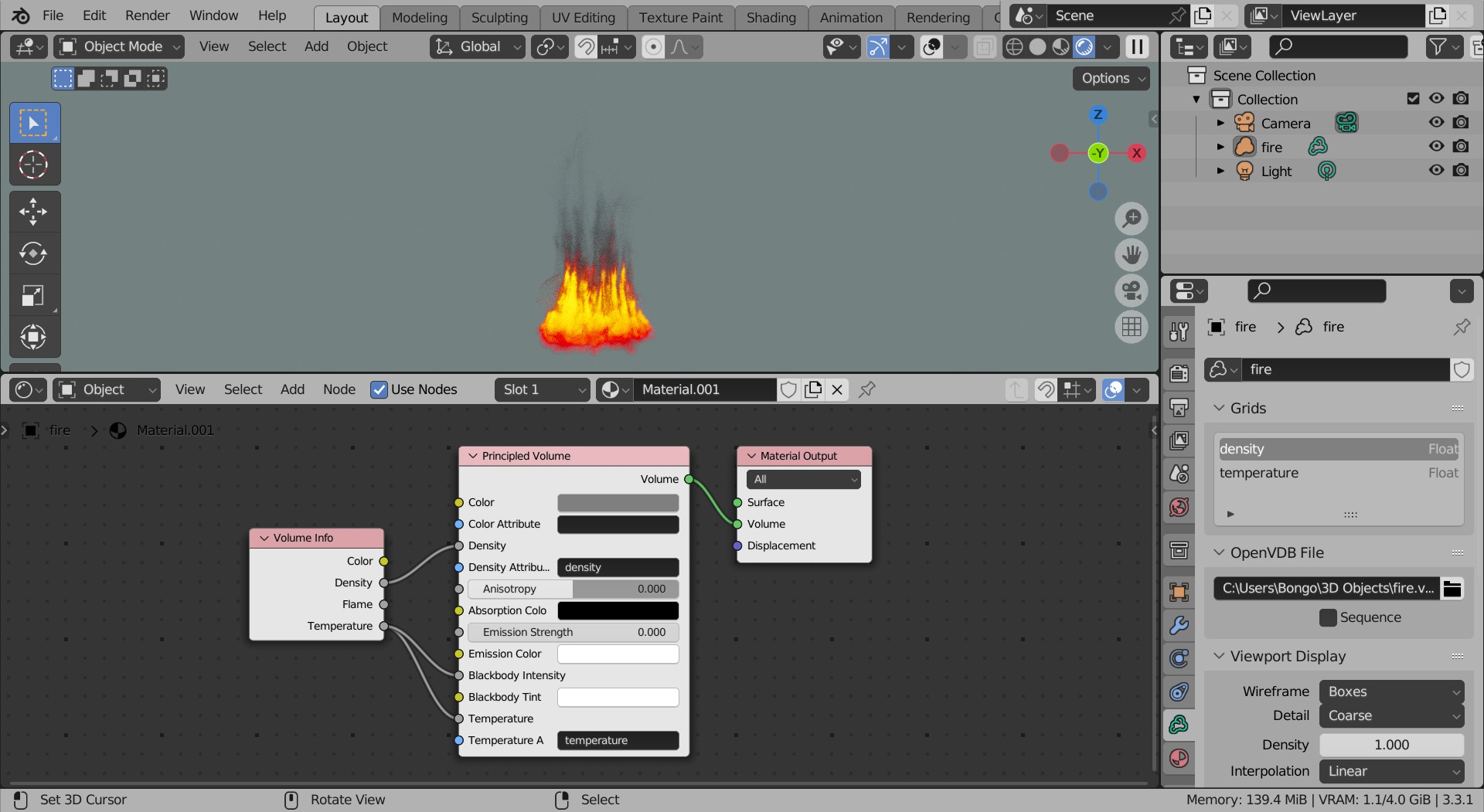
Task: Open the Scene properties tab
Action: (x=1179, y=474)
